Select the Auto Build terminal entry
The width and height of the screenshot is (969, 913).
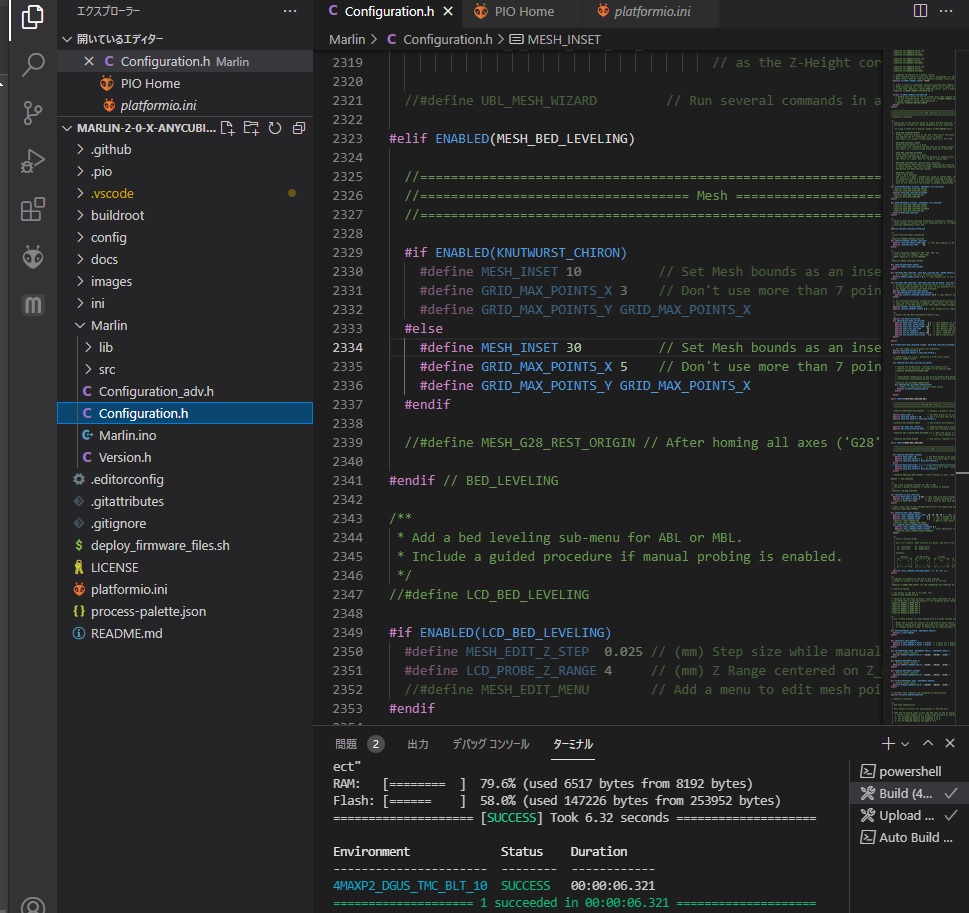(x=909, y=837)
